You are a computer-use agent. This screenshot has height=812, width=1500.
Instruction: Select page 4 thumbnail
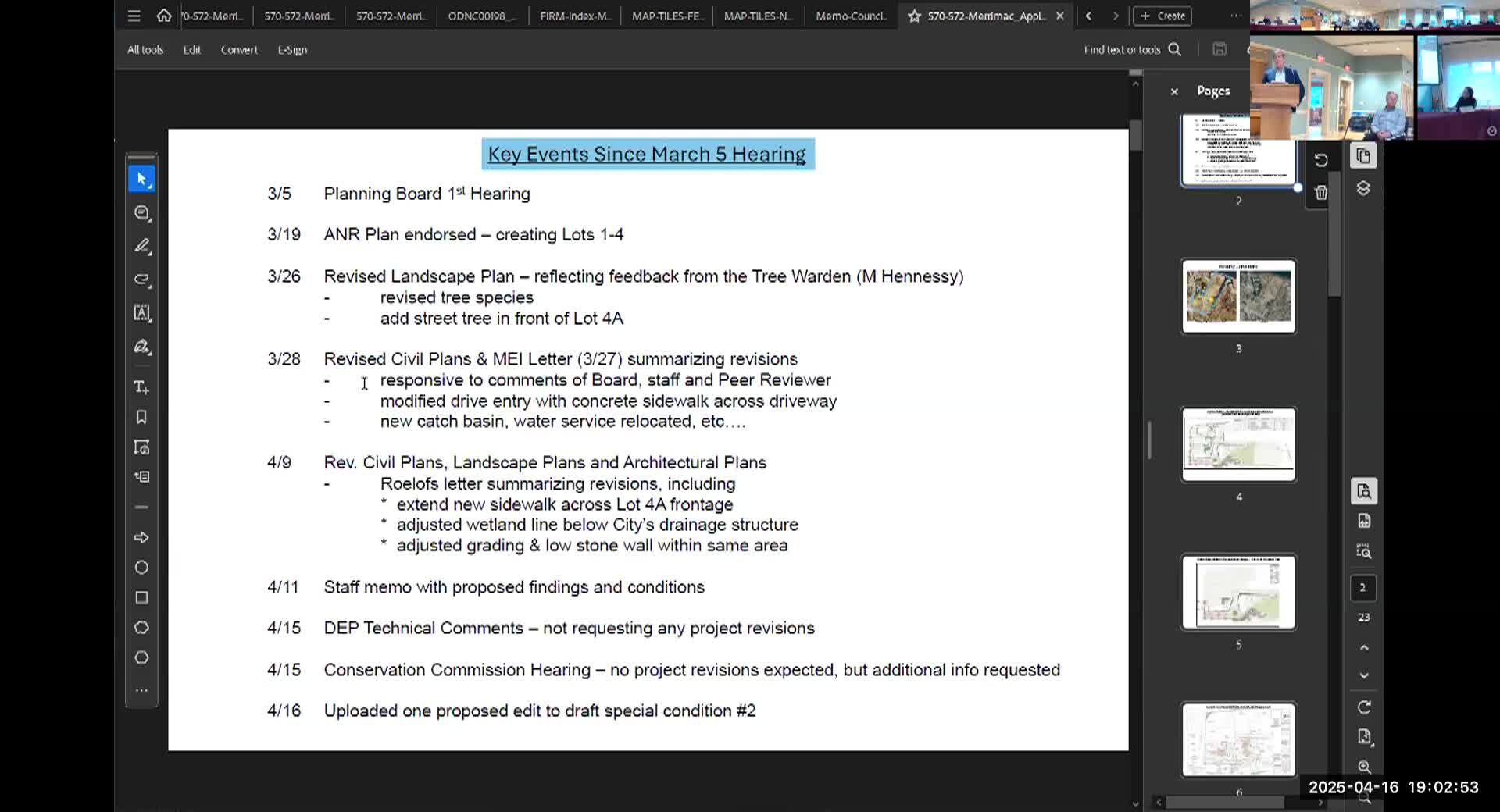pyautogui.click(x=1238, y=444)
